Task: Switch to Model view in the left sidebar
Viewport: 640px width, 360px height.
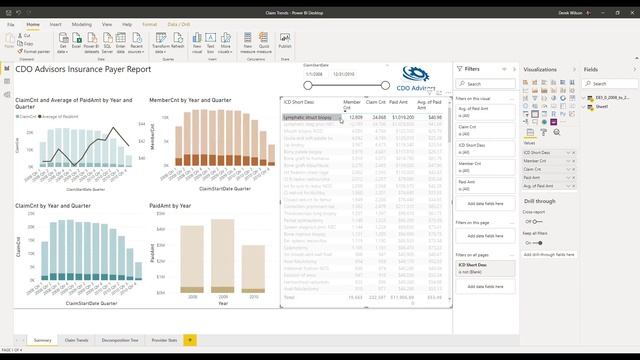Action: (7, 94)
